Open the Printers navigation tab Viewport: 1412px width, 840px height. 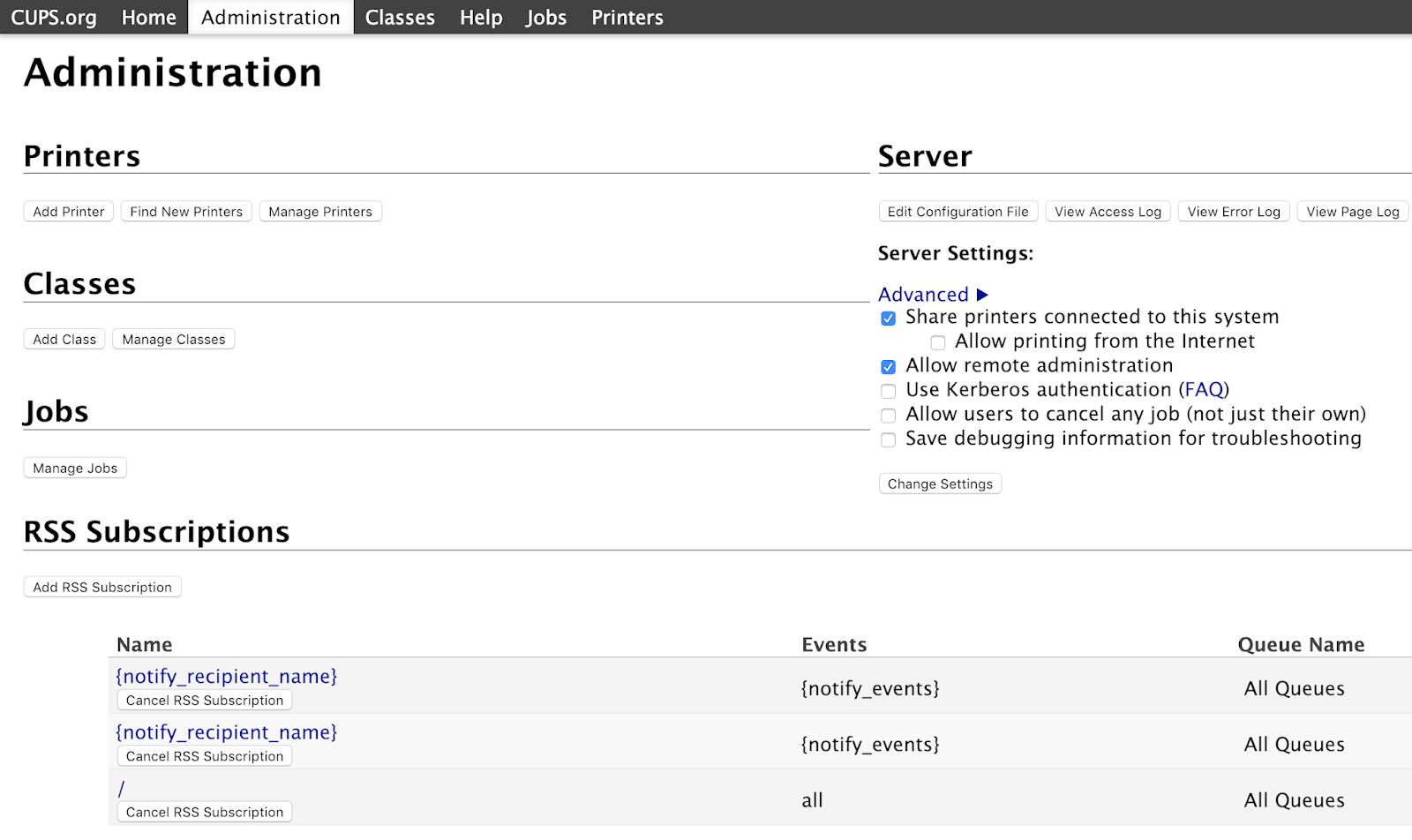coord(627,18)
